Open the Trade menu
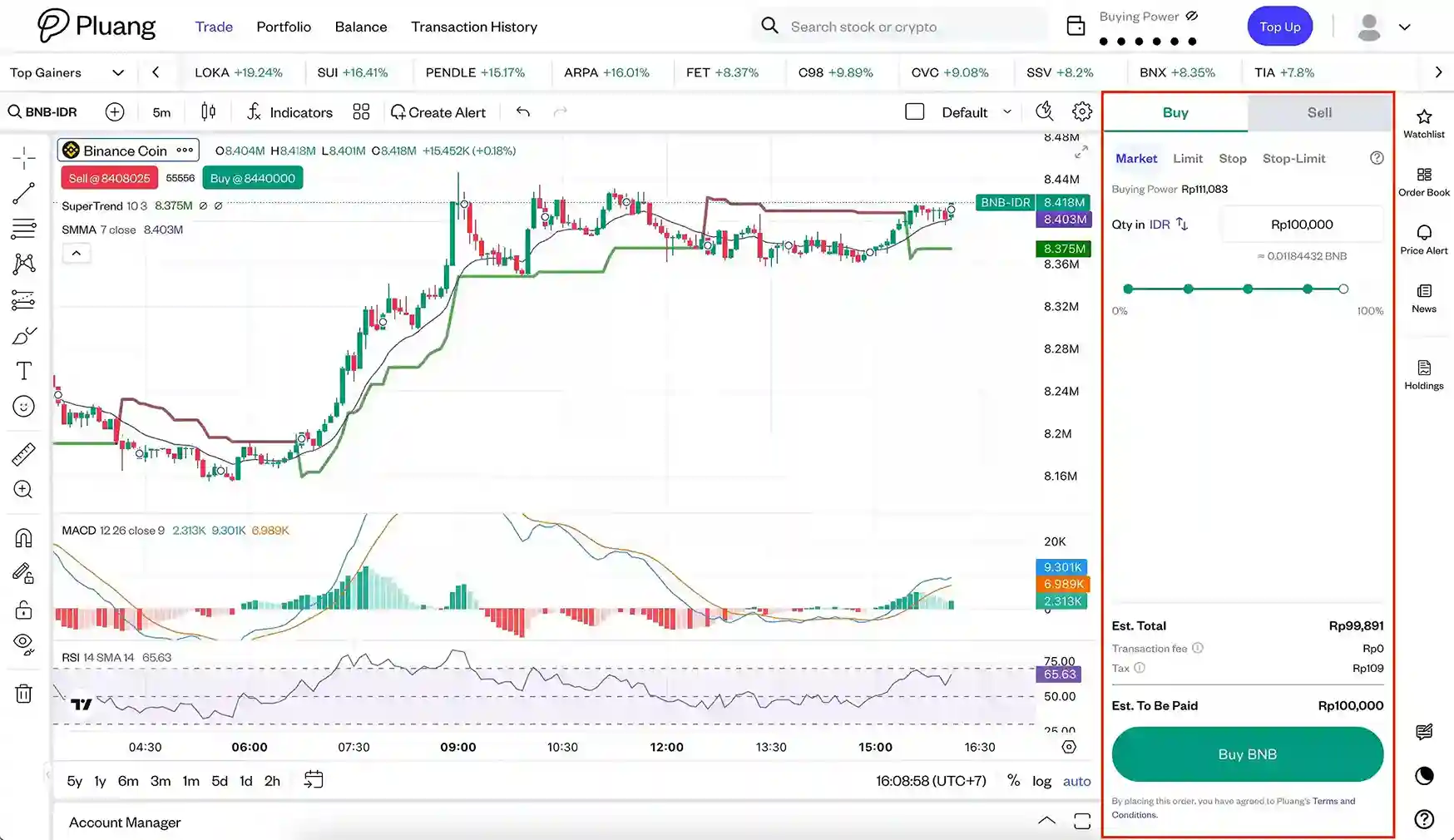Image resolution: width=1454 pixels, height=840 pixels. pos(214,27)
